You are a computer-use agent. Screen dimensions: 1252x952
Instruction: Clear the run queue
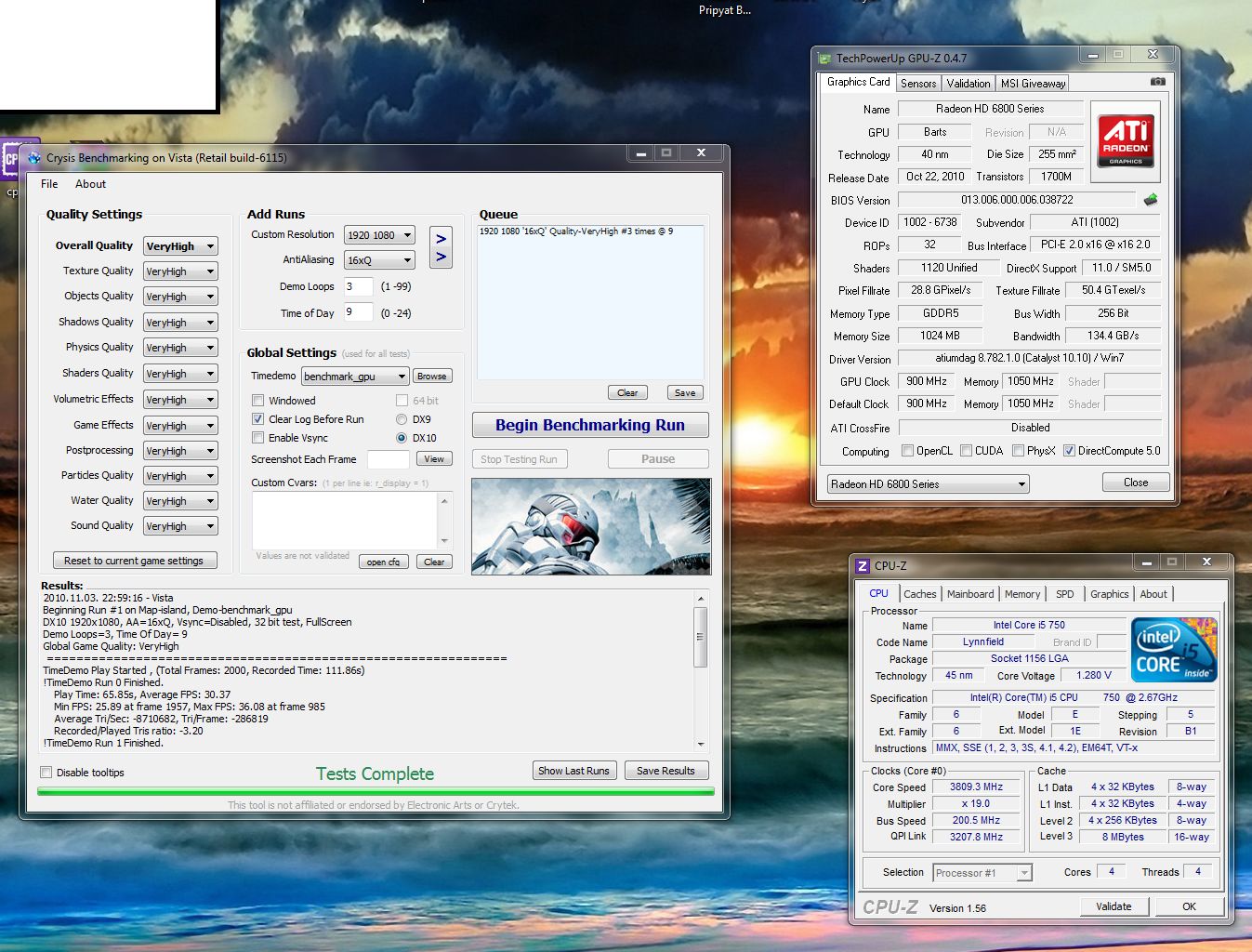(627, 392)
